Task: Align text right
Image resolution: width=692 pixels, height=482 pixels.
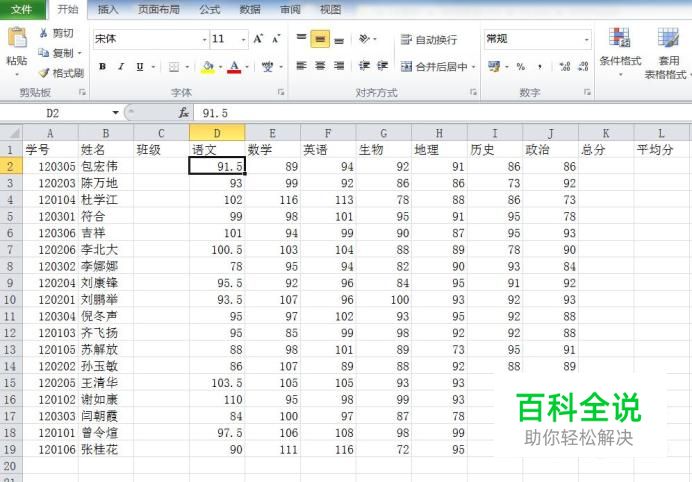Action: (x=339, y=66)
